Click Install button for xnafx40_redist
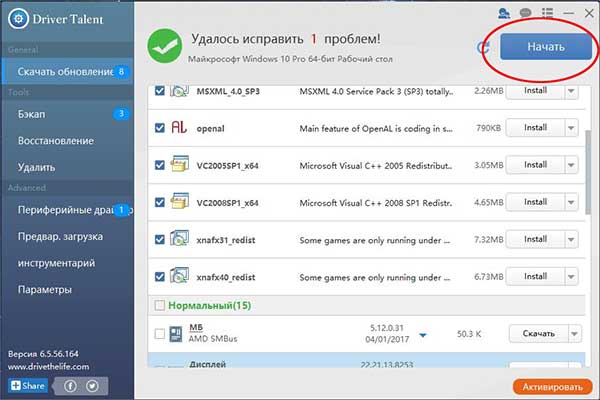The height and width of the screenshot is (400, 600). coord(535,277)
